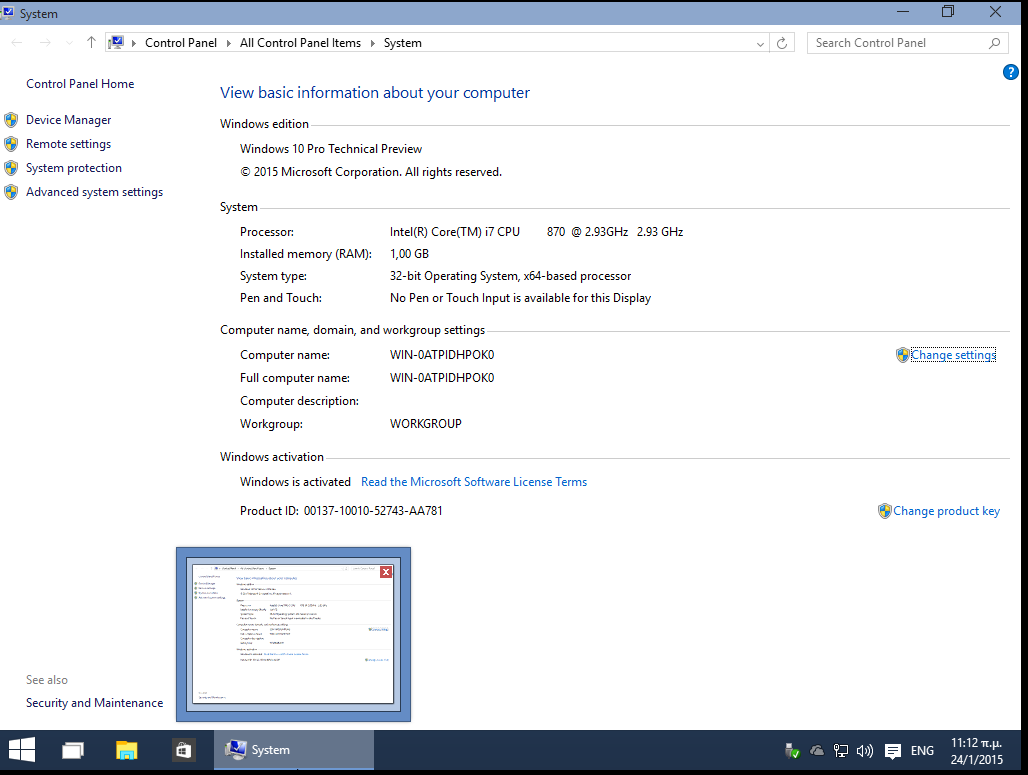1028x775 pixels.
Task: Expand chevron after All Control Panel Items
Action: (x=372, y=43)
